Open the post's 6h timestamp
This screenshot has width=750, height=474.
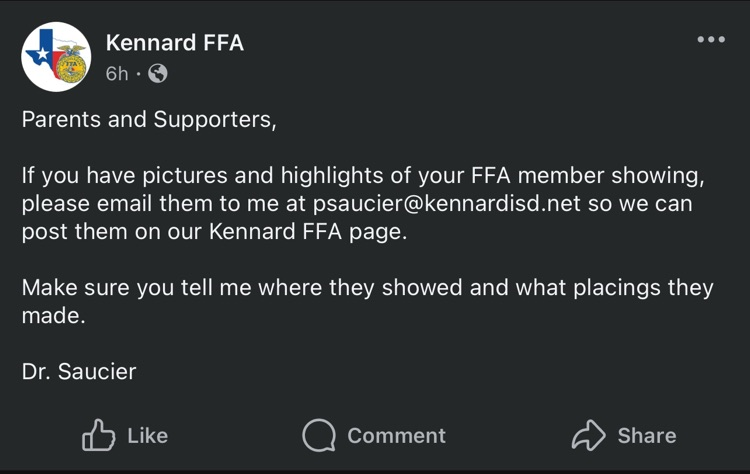(x=117, y=74)
